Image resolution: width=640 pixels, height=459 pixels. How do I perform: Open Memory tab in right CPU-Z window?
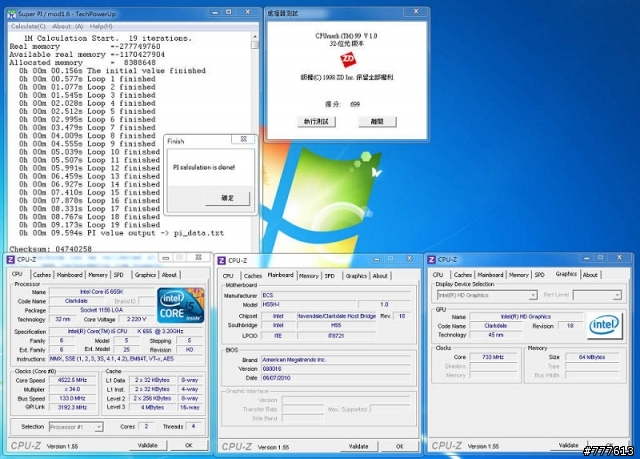pos(519,275)
